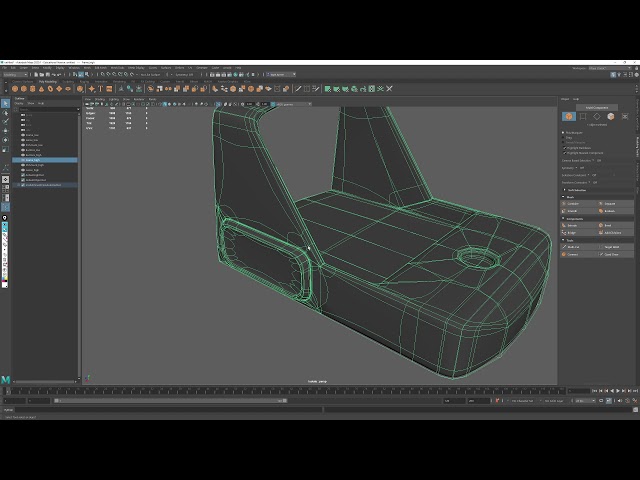Switch to UV selection in Modeling Toolkit

click(x=625, y=116)
